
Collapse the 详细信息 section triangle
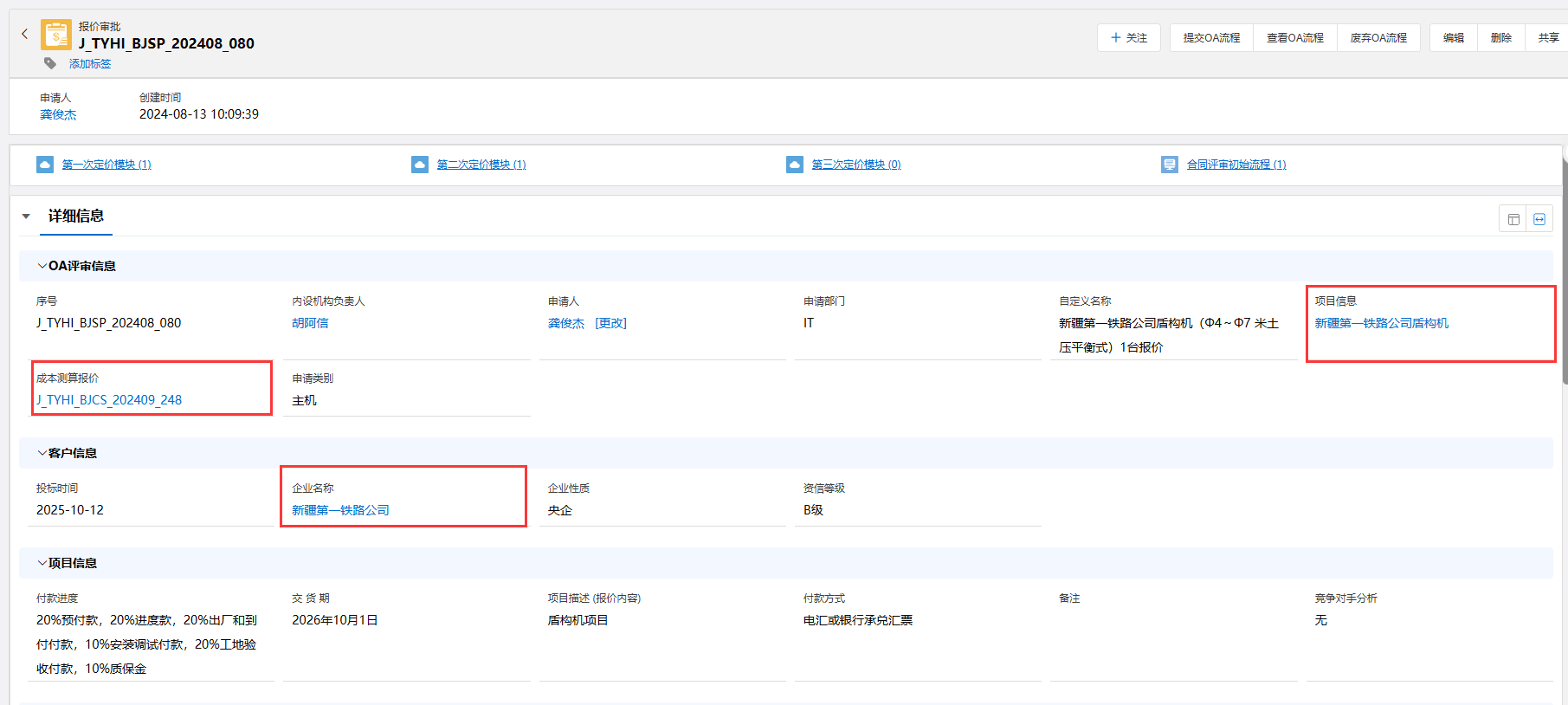26,217
